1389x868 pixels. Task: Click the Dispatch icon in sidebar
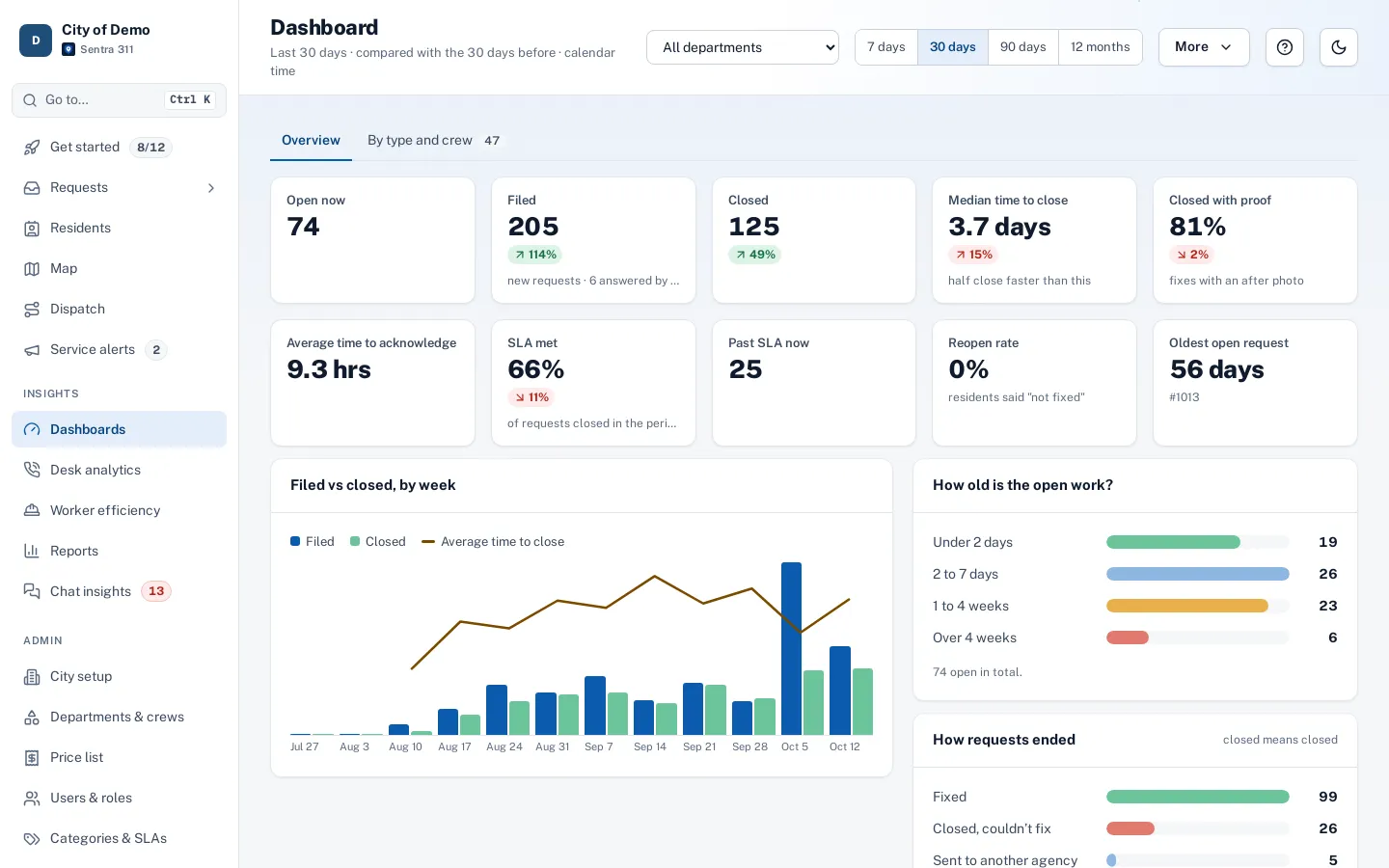(32, 310)
